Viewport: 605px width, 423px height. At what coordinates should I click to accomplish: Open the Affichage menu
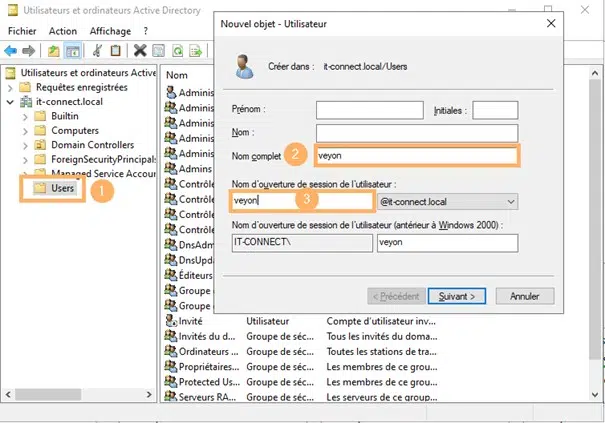pyautogui.click(x=110, y=31)
